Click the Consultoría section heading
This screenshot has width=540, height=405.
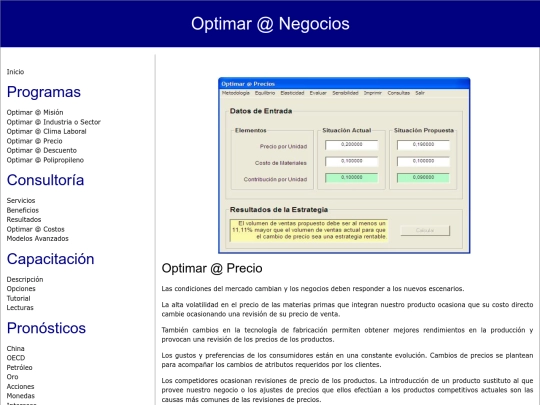(x=45, y=180)
